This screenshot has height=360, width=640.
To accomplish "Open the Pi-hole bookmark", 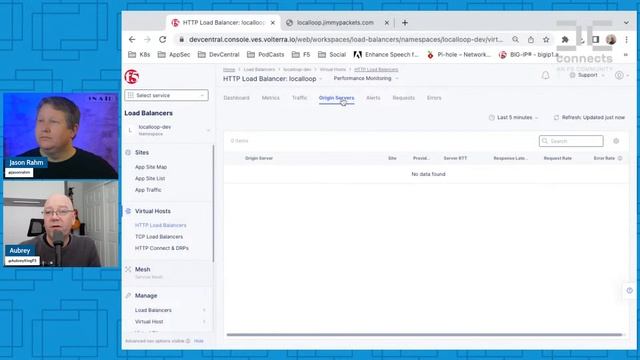I will 458,54.
